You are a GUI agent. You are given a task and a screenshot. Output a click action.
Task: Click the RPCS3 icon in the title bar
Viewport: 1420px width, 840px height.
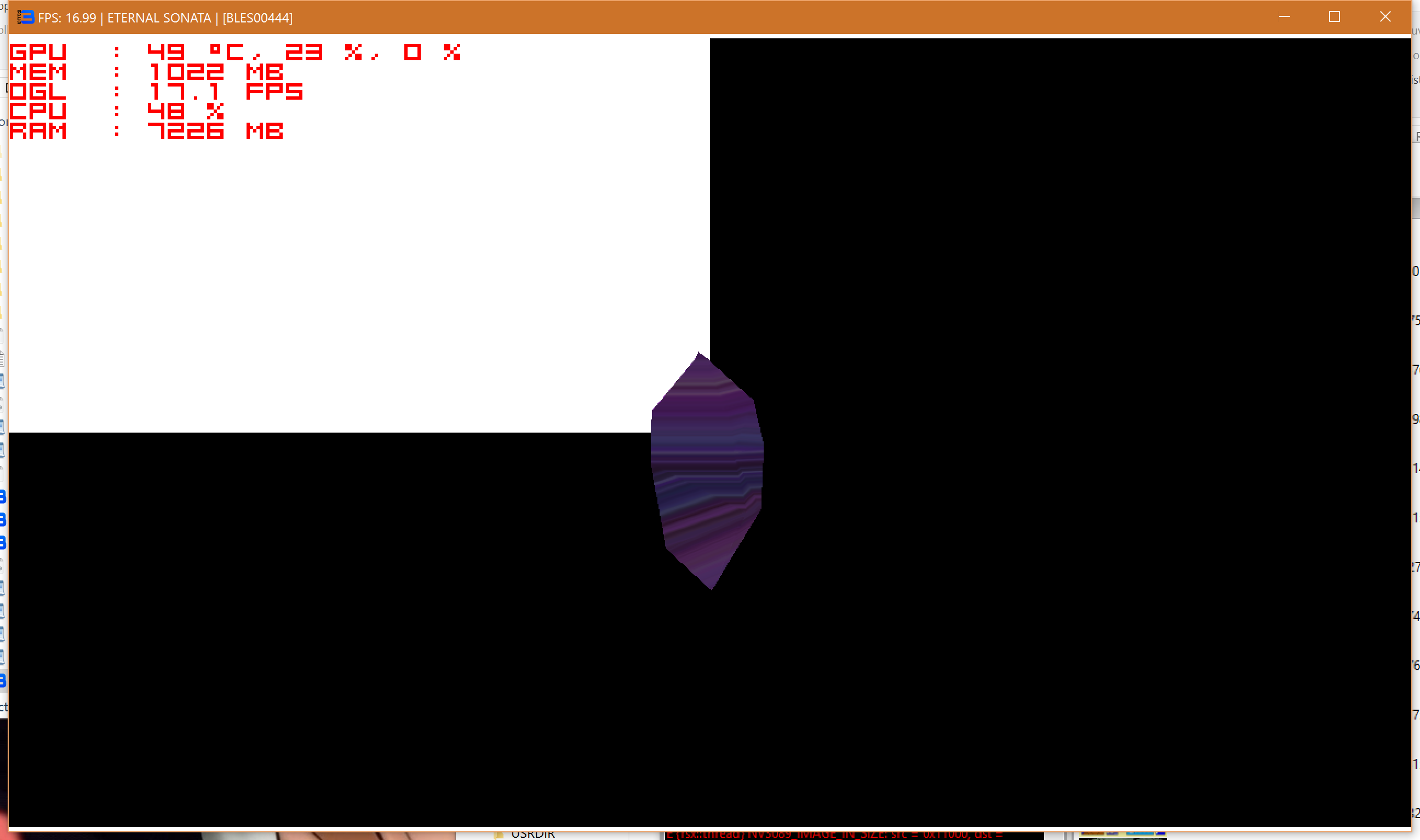coord(26,18)
